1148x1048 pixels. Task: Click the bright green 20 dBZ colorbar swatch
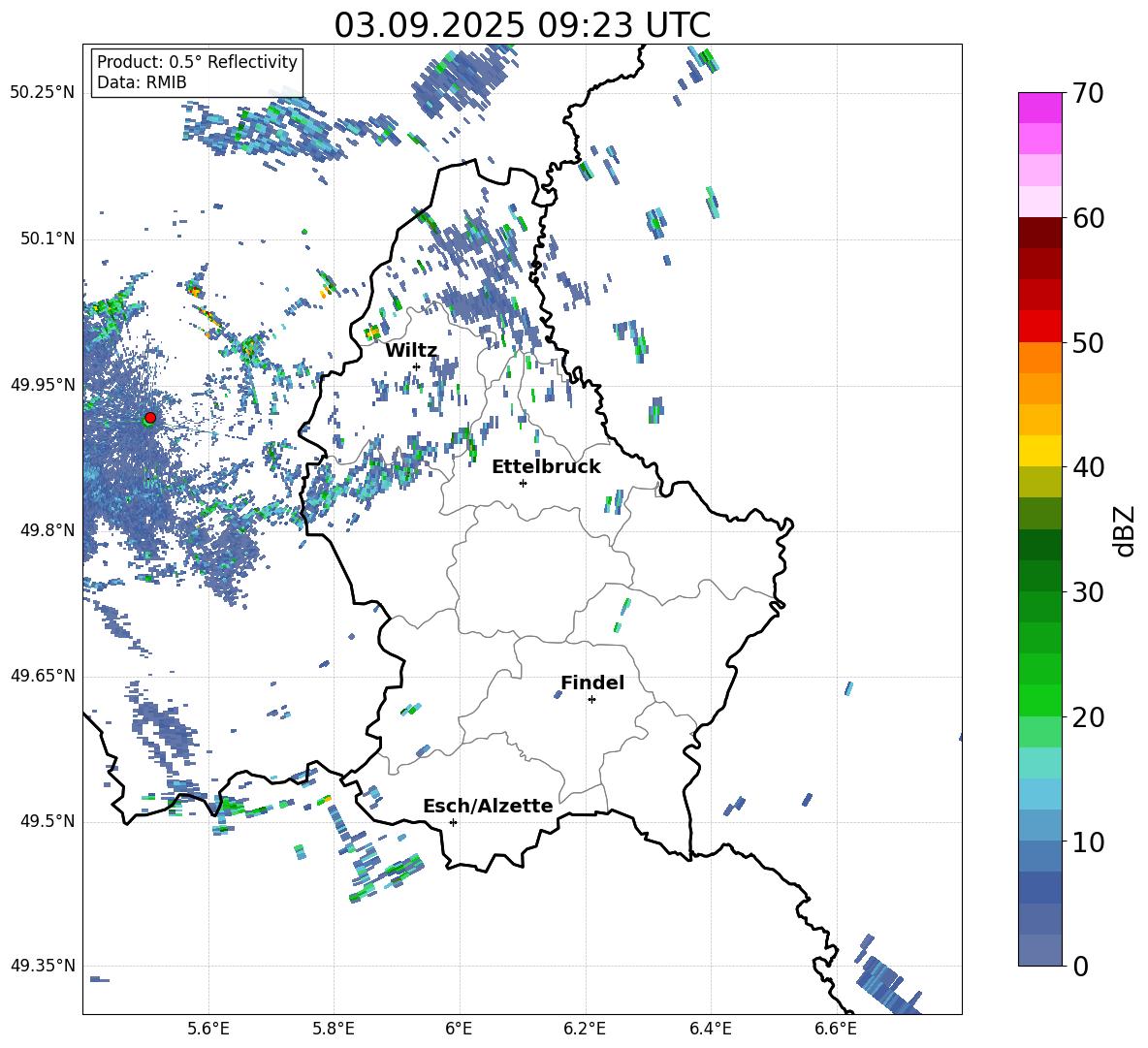tap(1040, 700)
